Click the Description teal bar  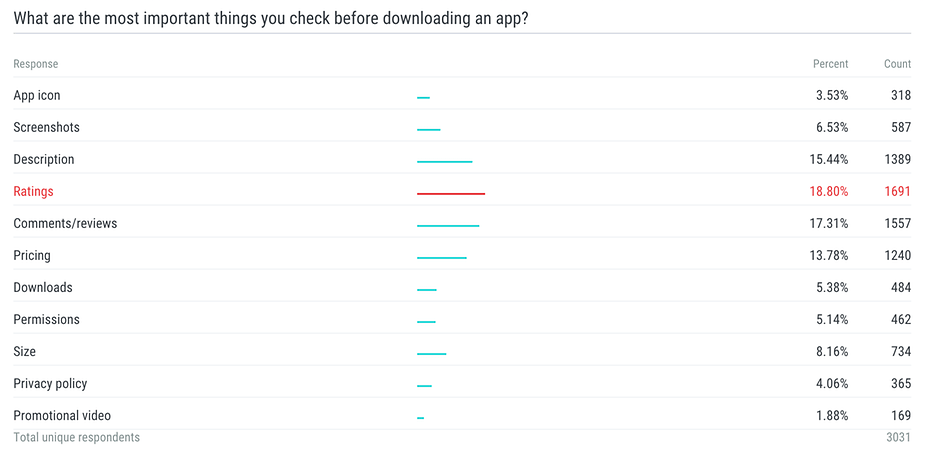(x=444, y=162)
